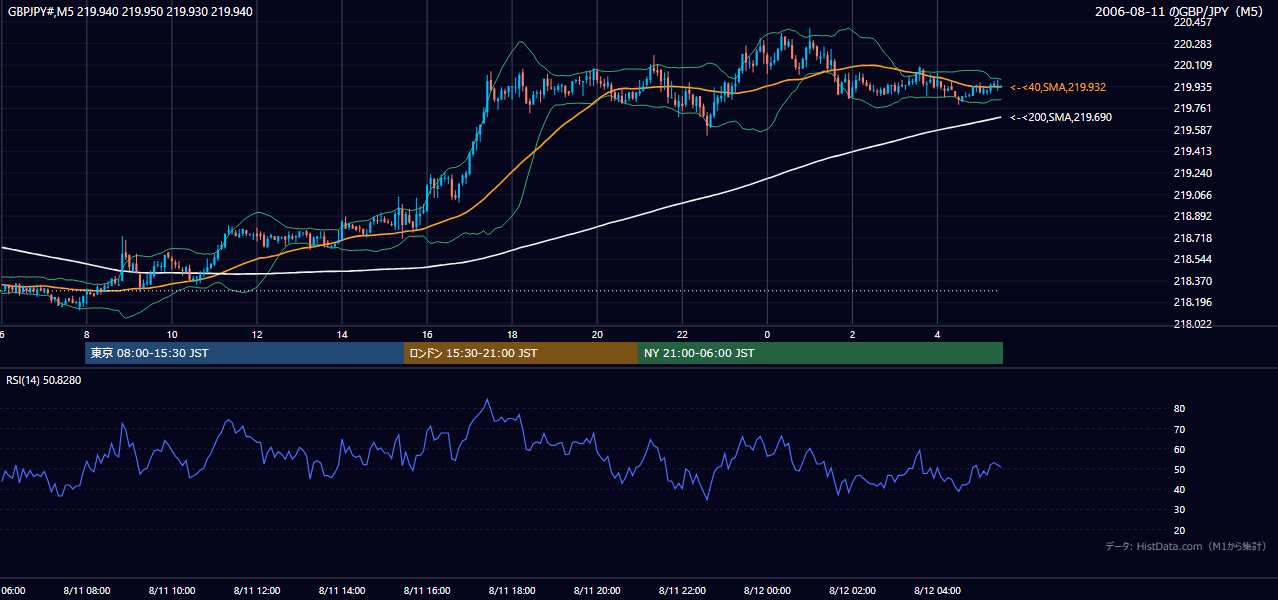Click hour tick 20 below the price chart
Screen dimensions: 1278x600
point(597,334)
